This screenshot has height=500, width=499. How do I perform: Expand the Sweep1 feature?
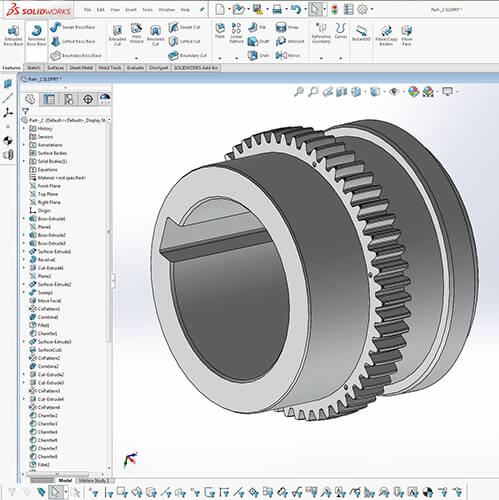click(x=24, y=292)
